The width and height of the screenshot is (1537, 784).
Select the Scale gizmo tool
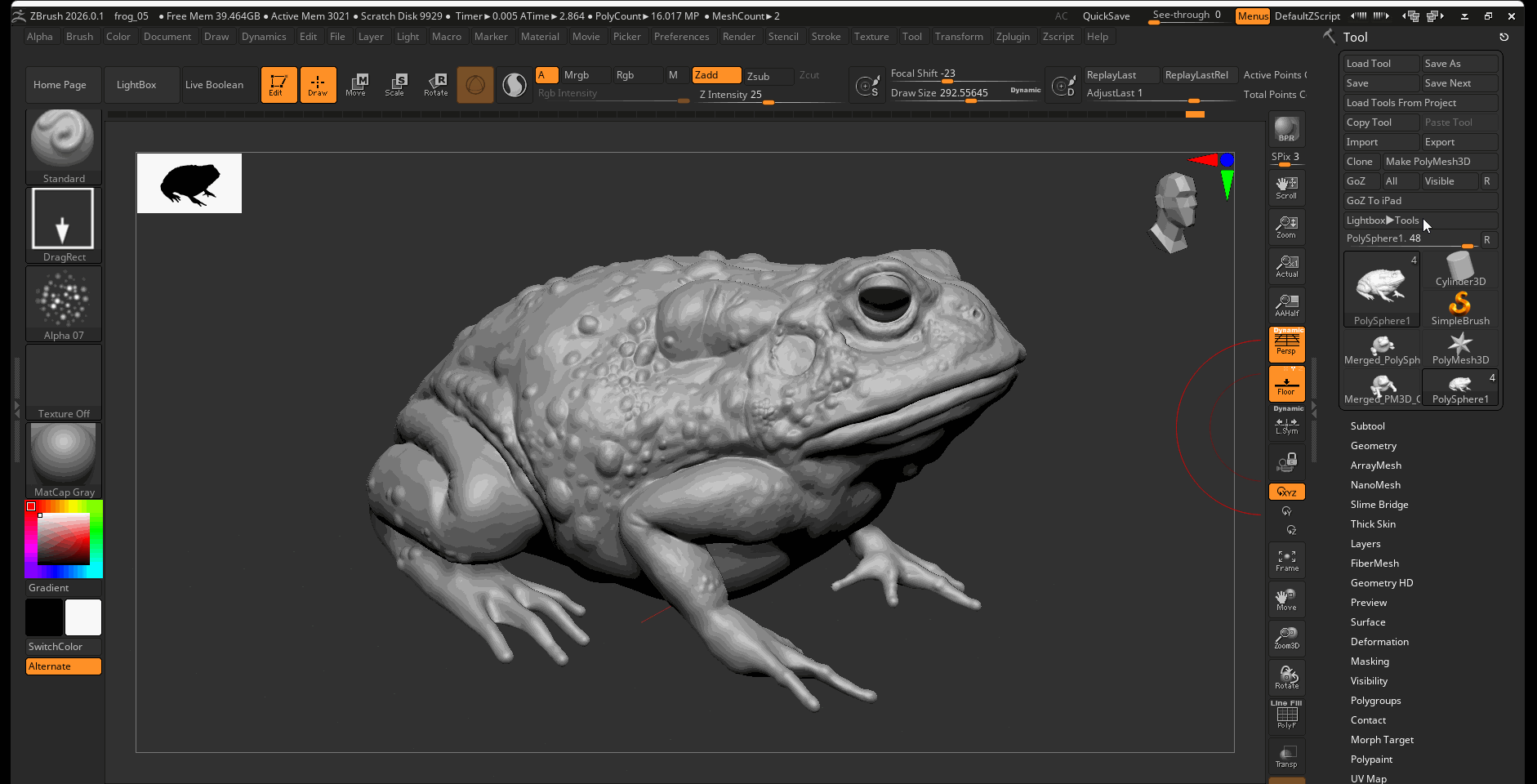pos(395,84)
